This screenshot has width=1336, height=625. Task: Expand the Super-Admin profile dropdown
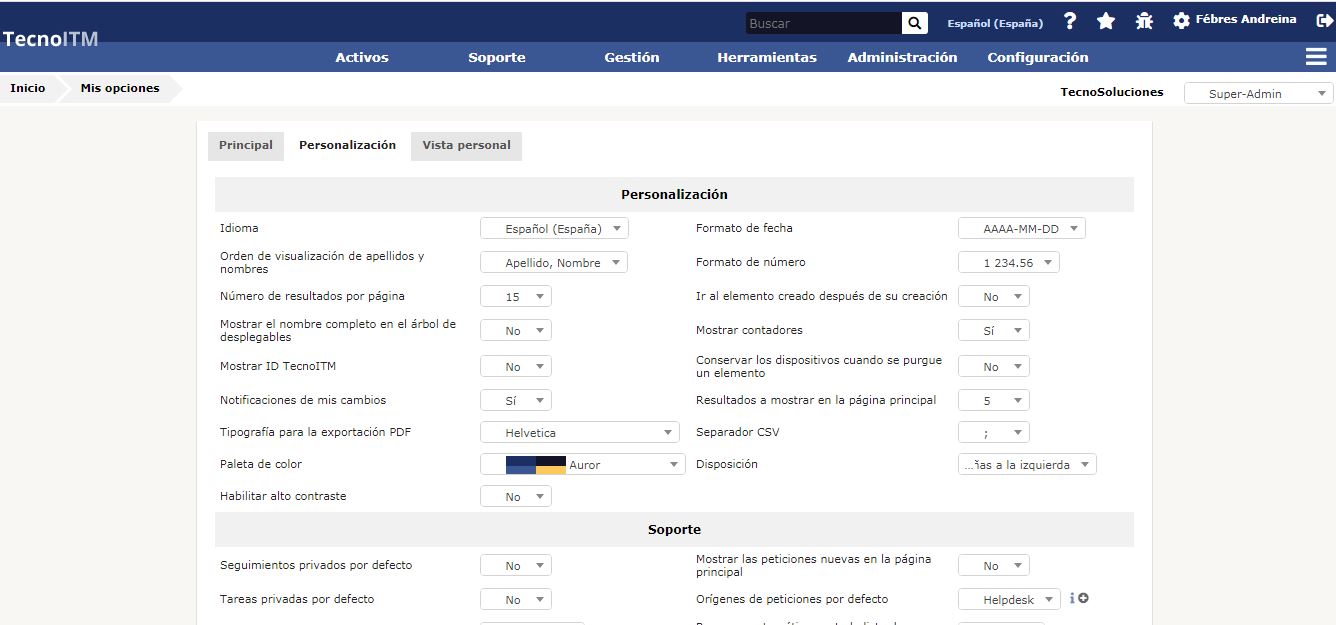1258,94
